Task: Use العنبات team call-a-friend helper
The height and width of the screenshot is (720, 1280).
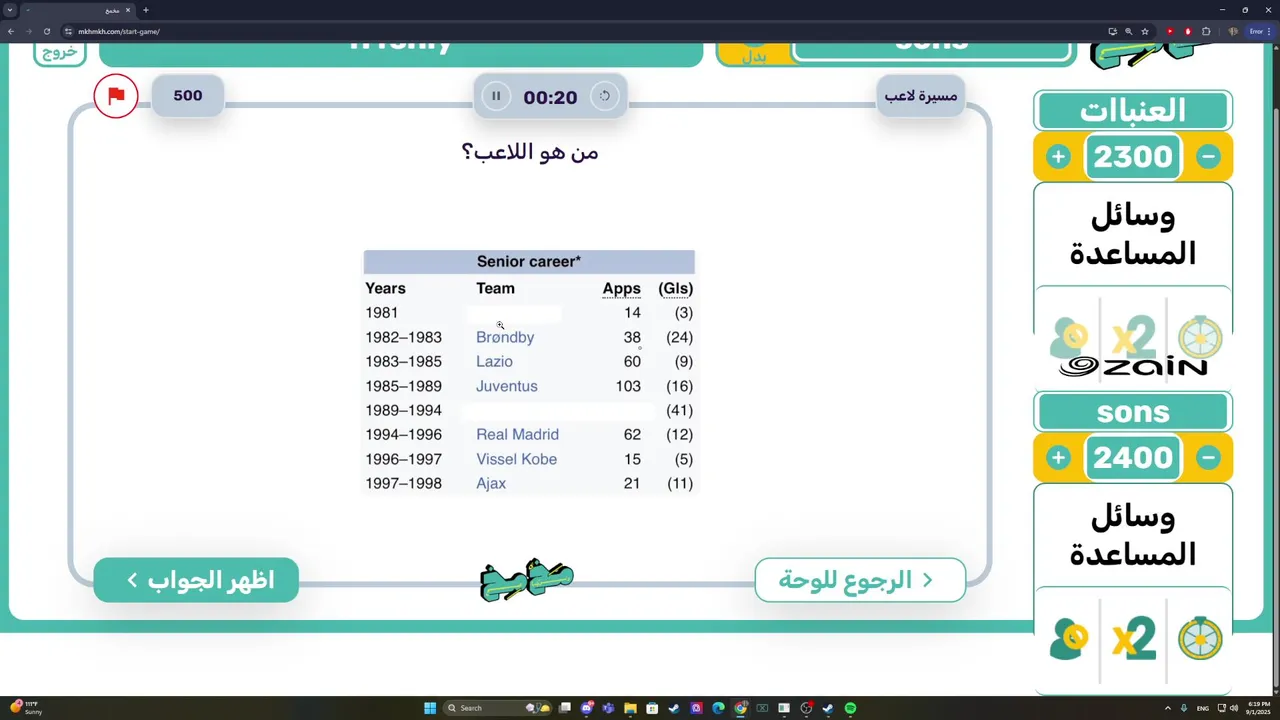Action: 1069,338
